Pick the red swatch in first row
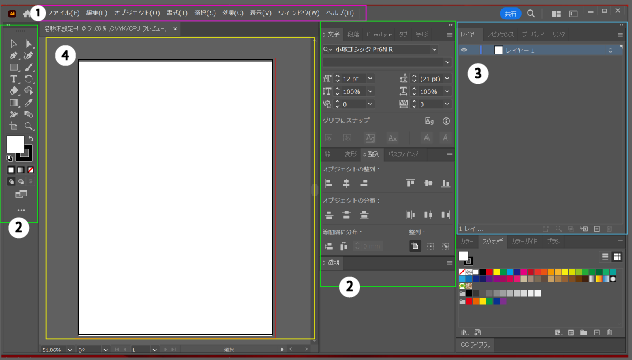Viewport: 632px width, 360px height. [x=489, y=272]
